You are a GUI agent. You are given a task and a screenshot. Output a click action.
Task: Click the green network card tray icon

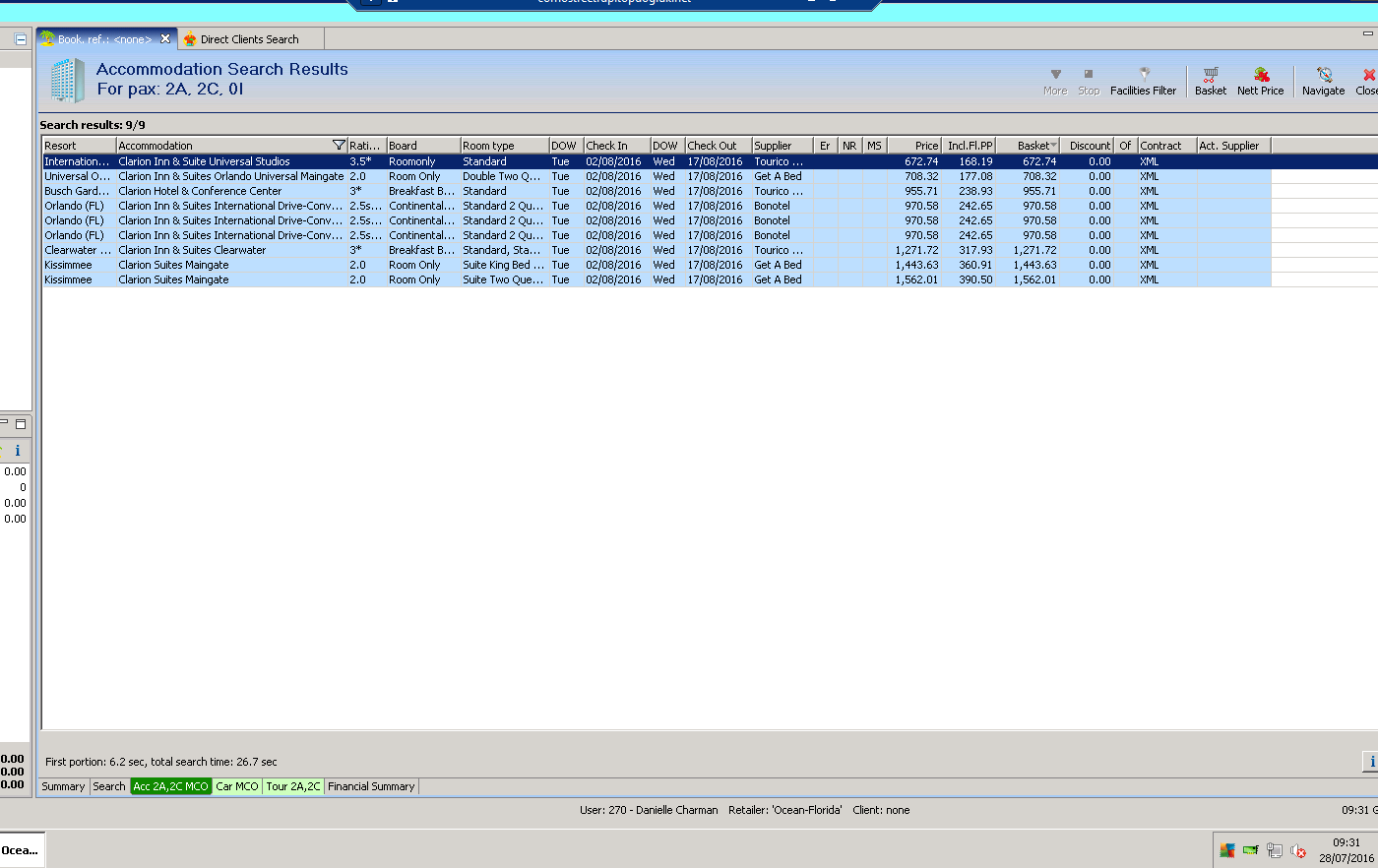point(1250,850)
